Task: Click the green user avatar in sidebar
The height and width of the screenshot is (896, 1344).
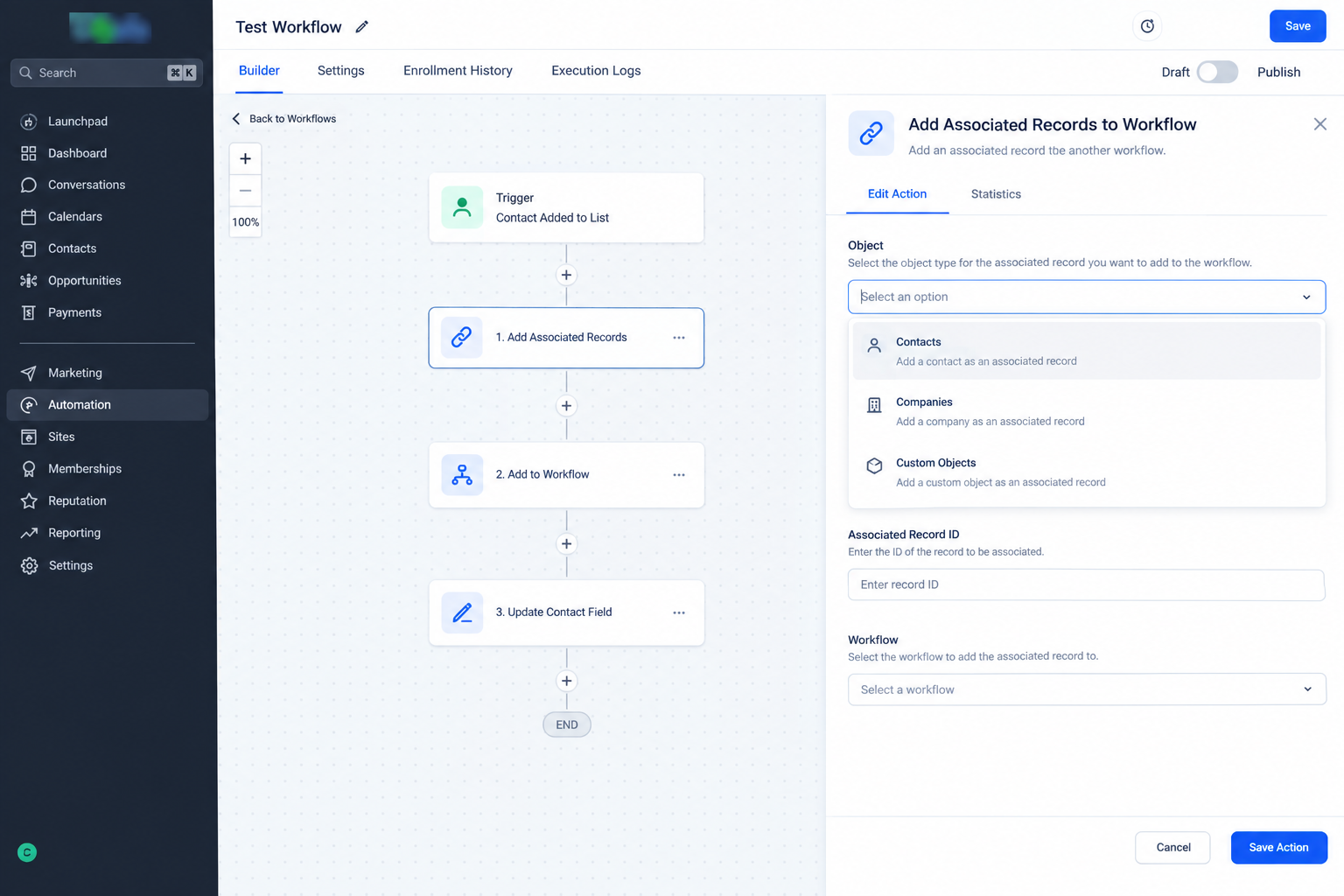Action: [x=27, y=852]
